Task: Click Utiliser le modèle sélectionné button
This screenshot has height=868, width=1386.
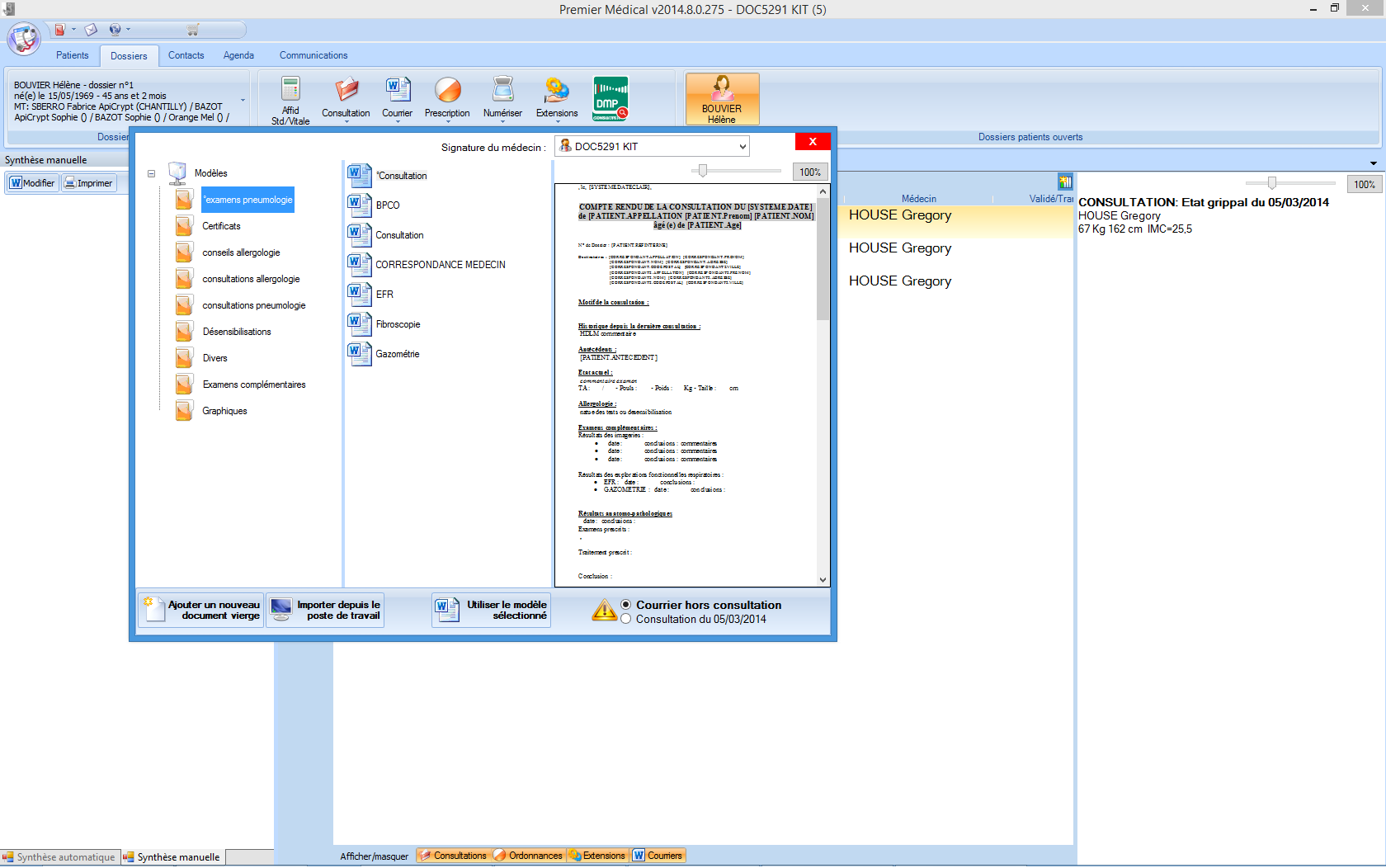Action: coord(492,611)
